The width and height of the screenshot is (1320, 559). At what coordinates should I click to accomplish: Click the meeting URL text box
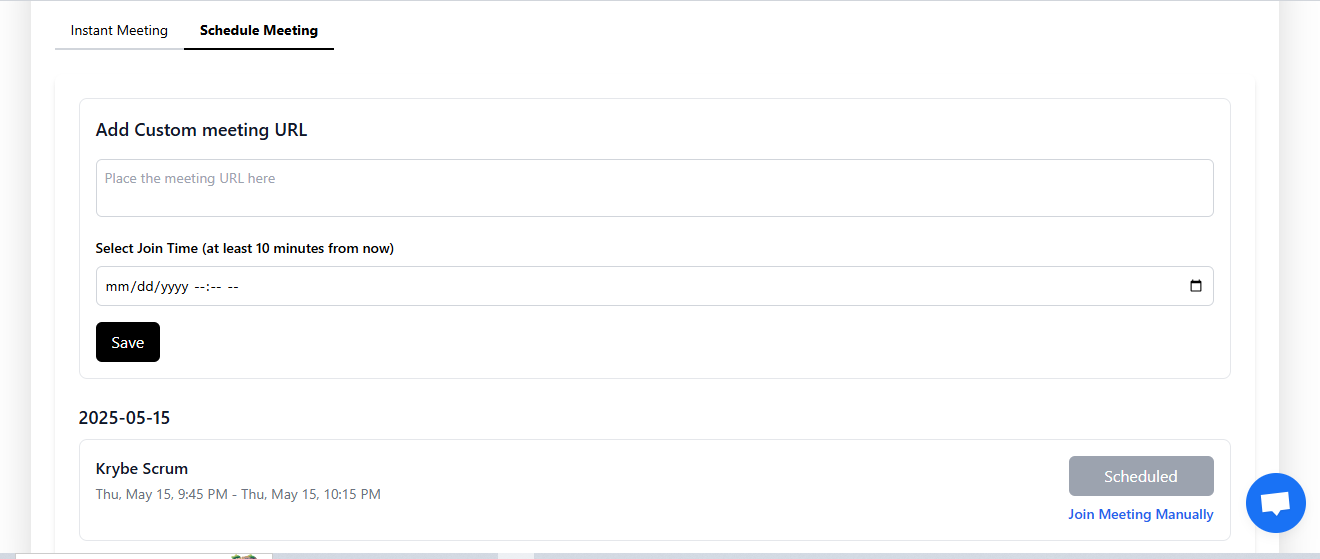(654, 188)
